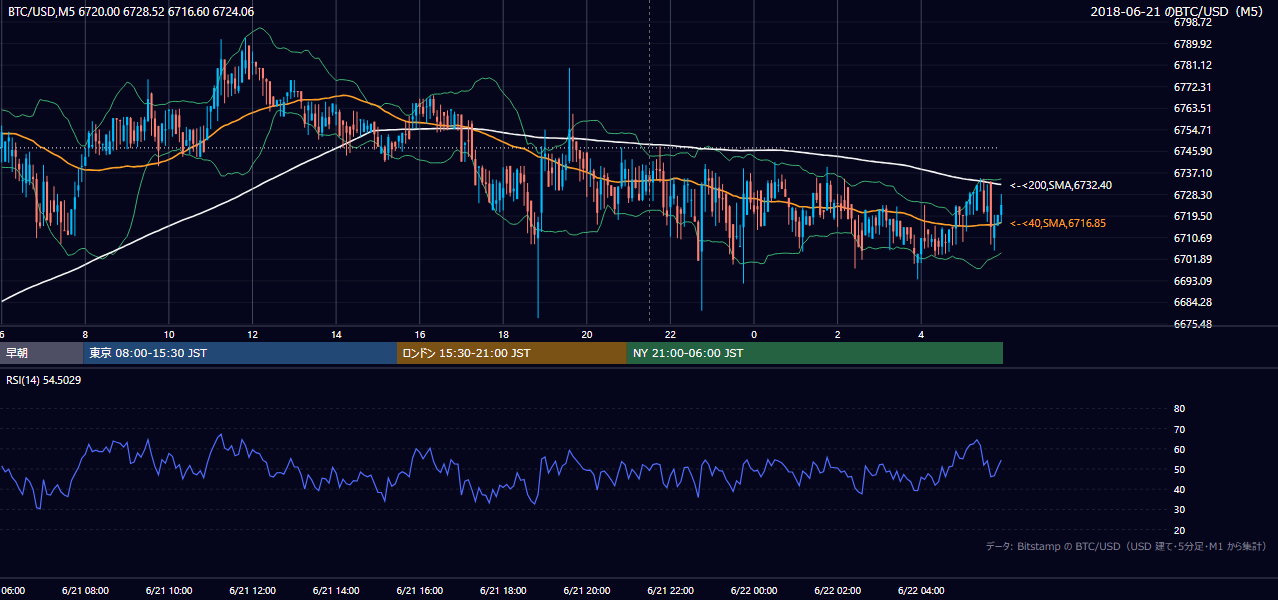Click the bottom date label 6/22 00:00
Viewport: 1278px width, 600px height.
pyautogui.click(x=754, y=591)
